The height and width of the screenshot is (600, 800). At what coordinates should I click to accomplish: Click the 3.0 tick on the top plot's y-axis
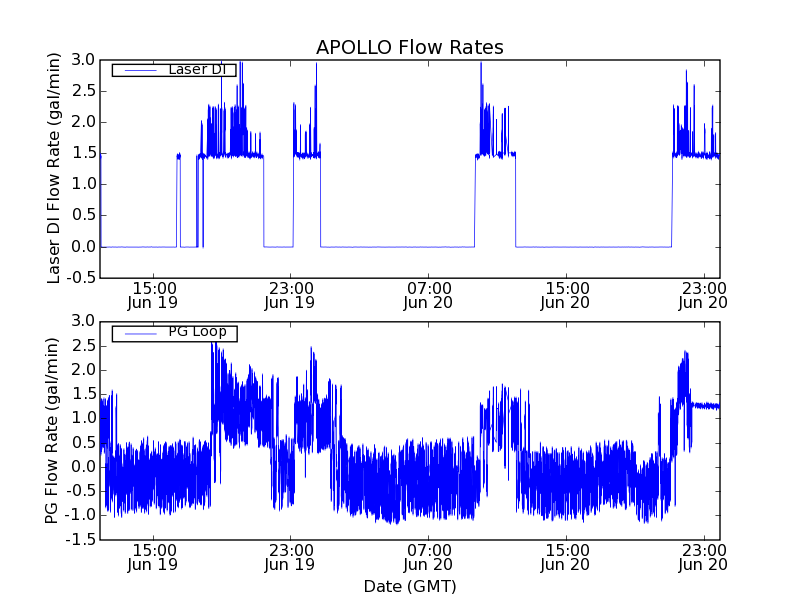point(82,60)
